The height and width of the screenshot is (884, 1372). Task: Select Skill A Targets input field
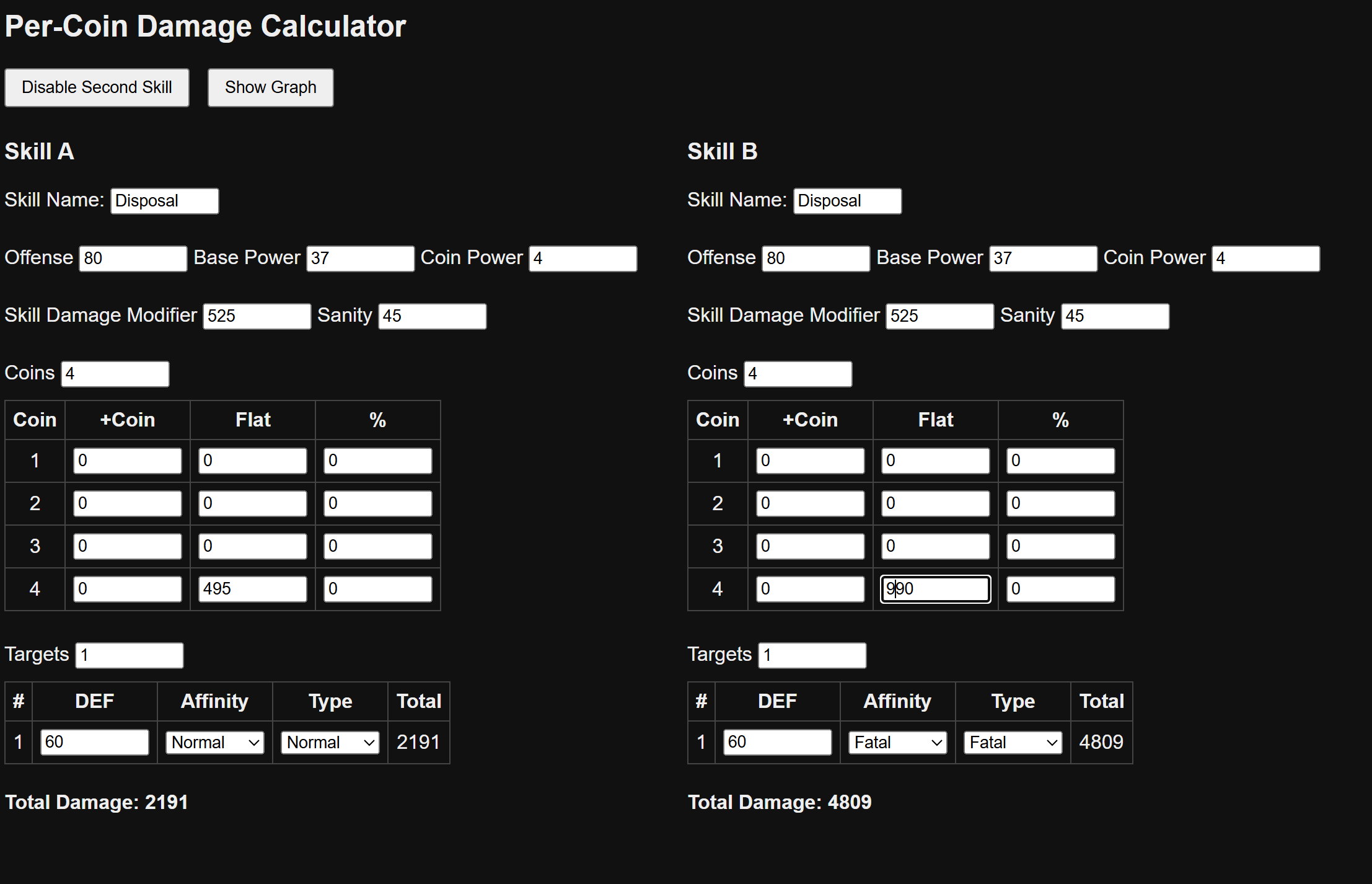tap(129, 655)
